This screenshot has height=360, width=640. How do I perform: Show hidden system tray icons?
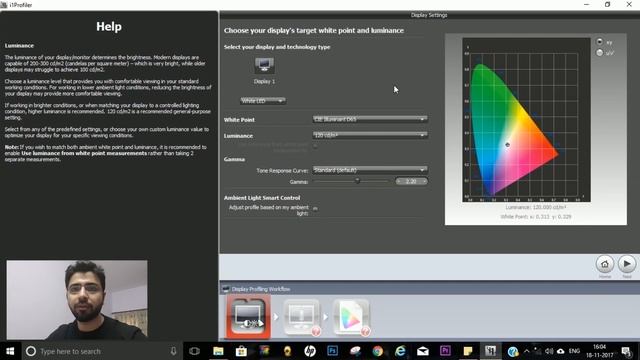click(527, 351)
